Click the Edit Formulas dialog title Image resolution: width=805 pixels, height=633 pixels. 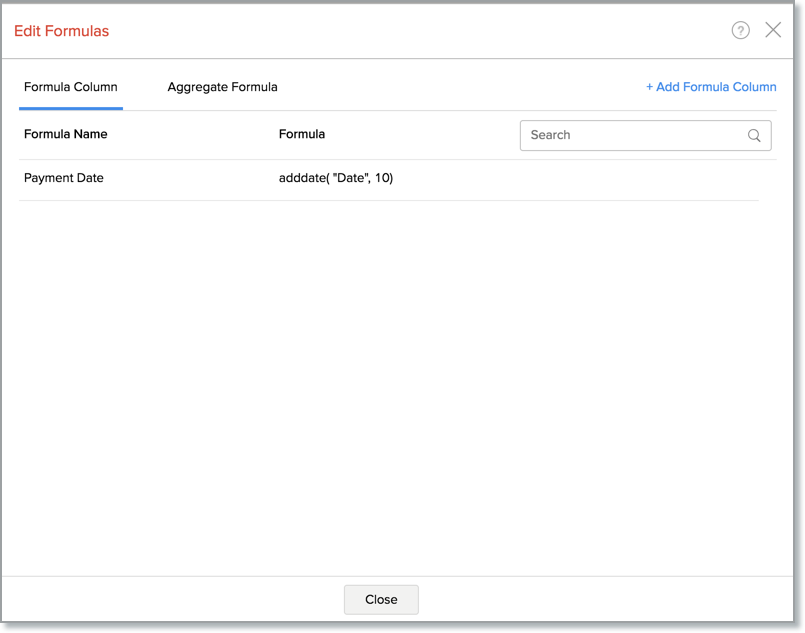click(x=62, y=31)
